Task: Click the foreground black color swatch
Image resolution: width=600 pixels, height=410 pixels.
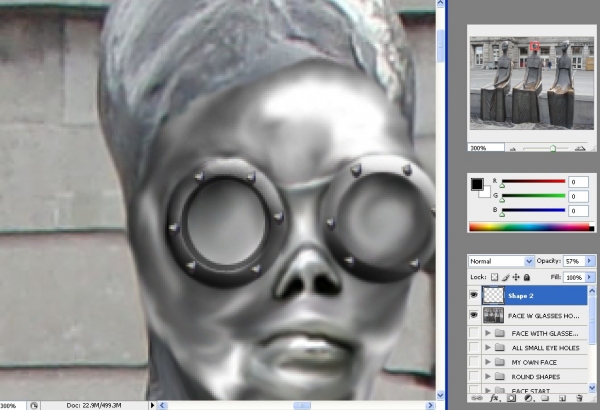Action: click(476, 184)
